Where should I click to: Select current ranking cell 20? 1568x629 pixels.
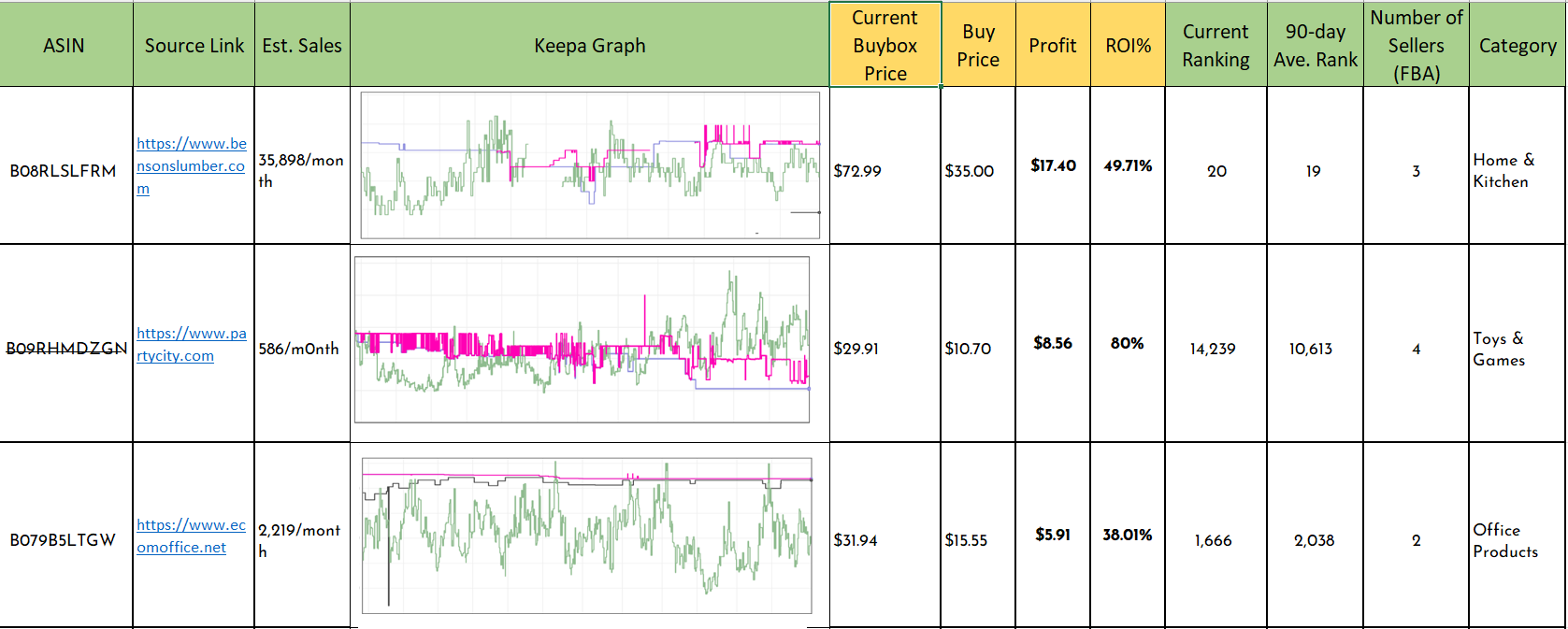coord(1216,165)
